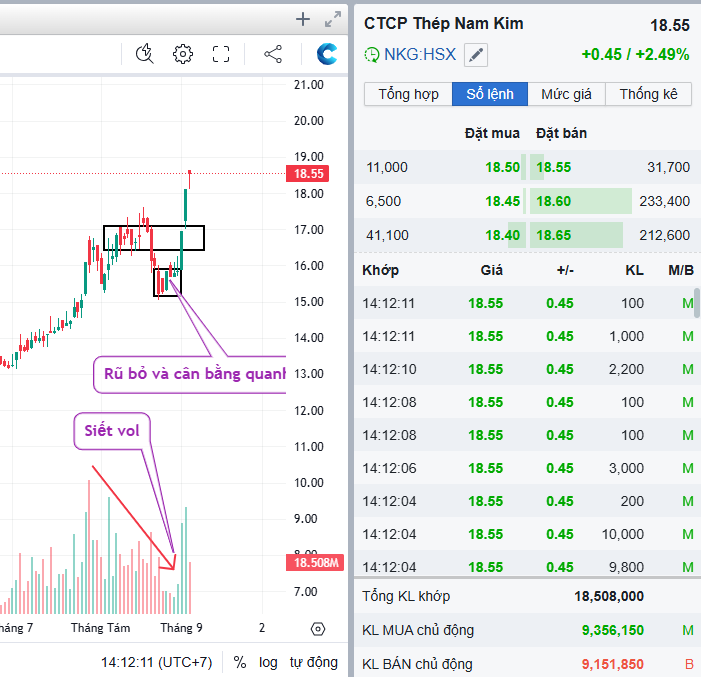Switch to the Tổng hợp tab
Viewport: 701px width, 677px height.
click(x=408, y=94)
